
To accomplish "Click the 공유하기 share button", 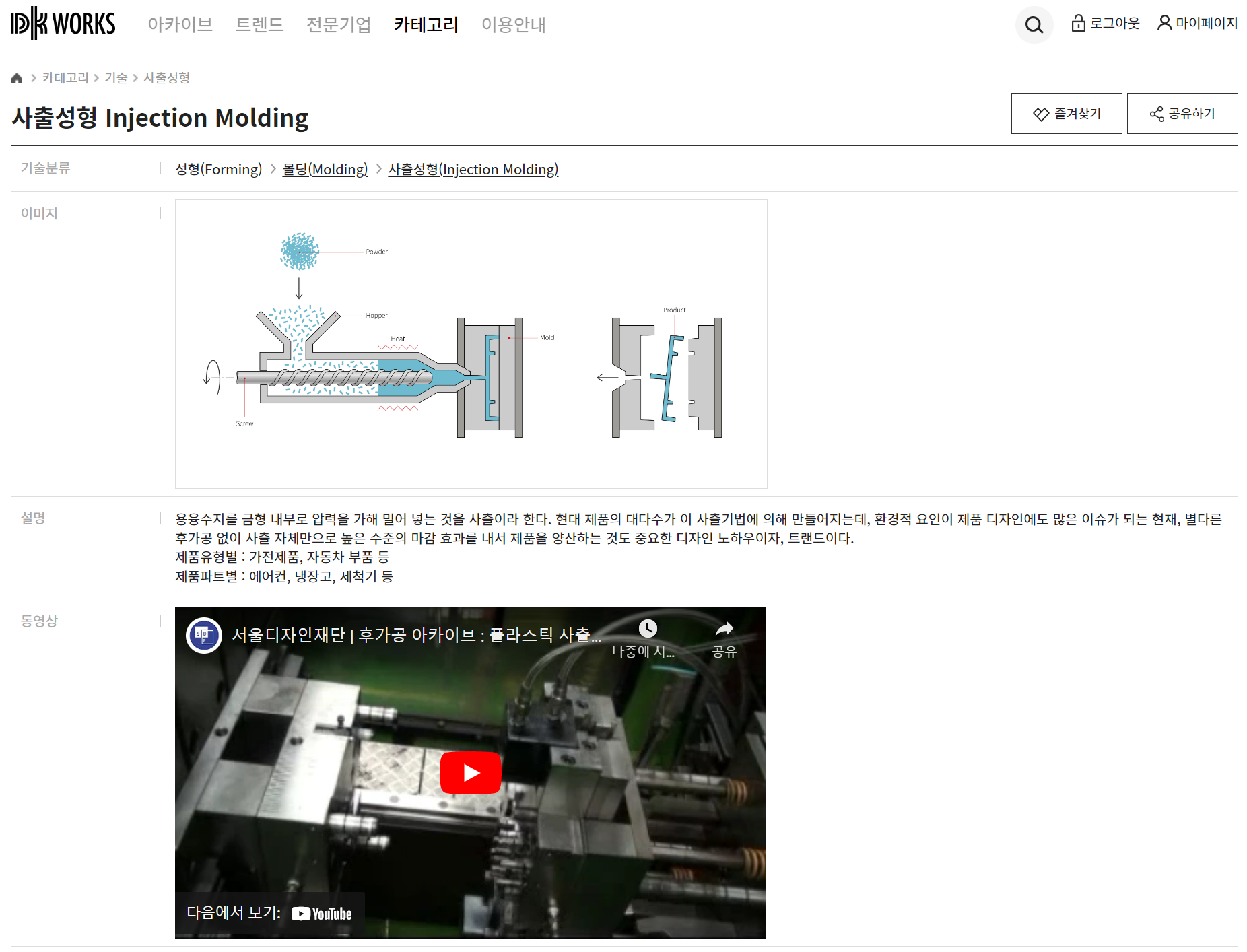I will point(1182,114).
